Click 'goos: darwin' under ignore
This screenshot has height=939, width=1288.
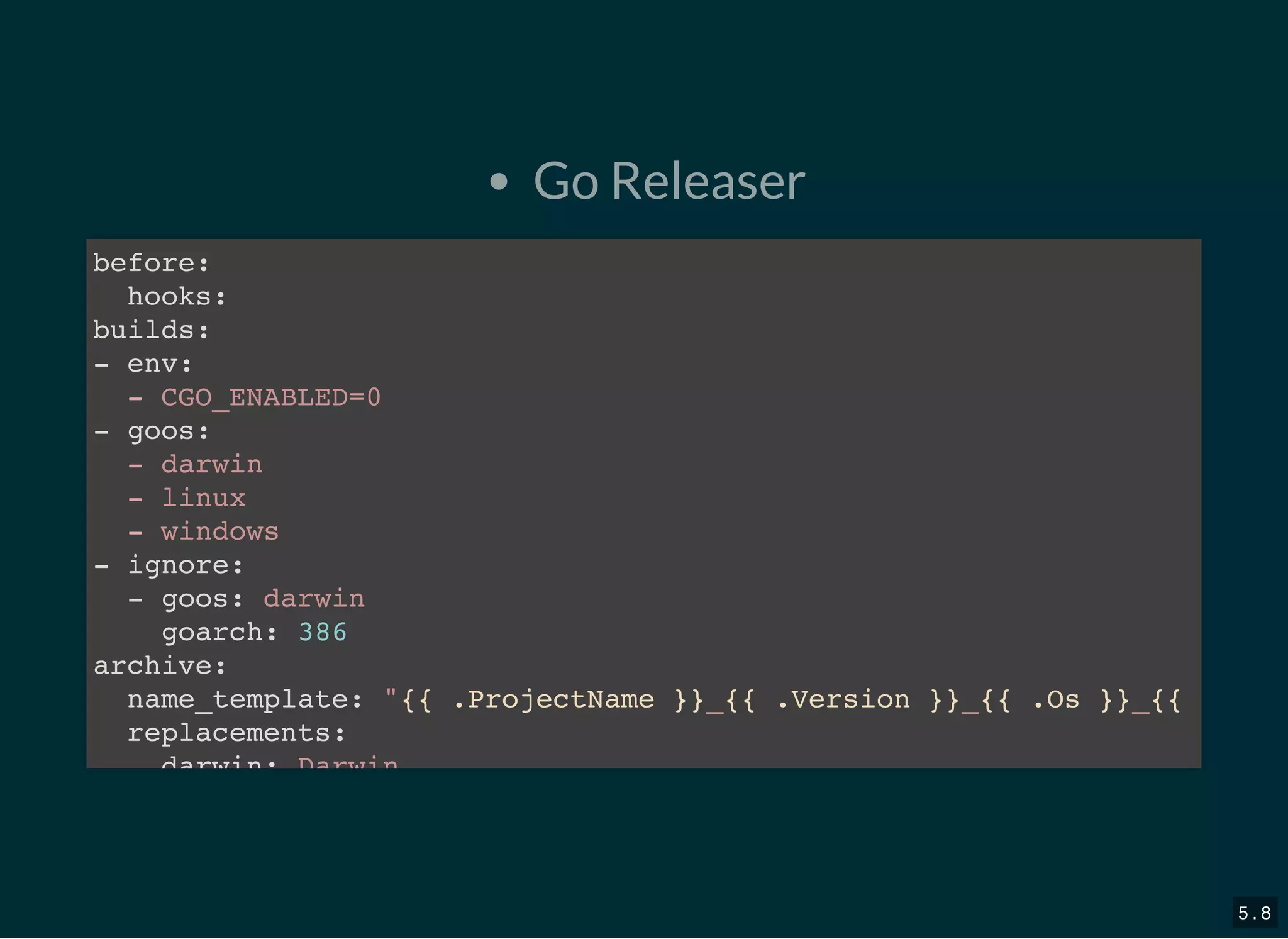click(x=263, y=598)
